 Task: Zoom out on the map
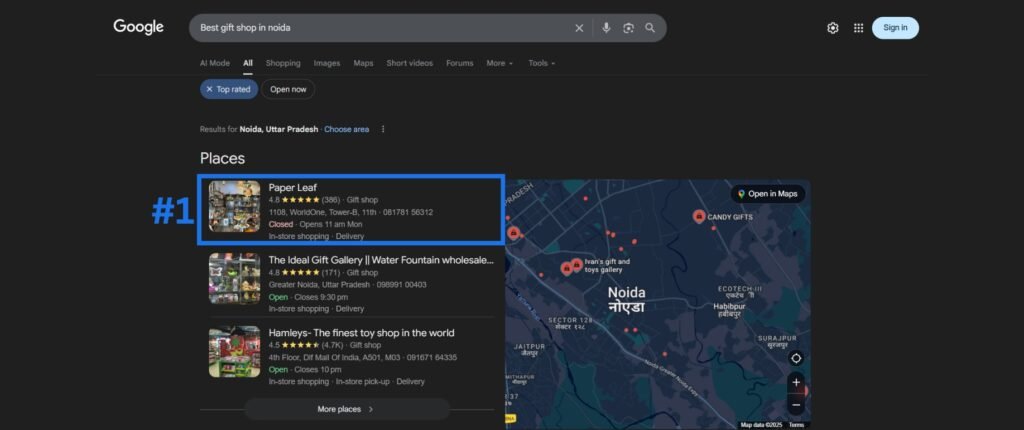pos(796,405)
